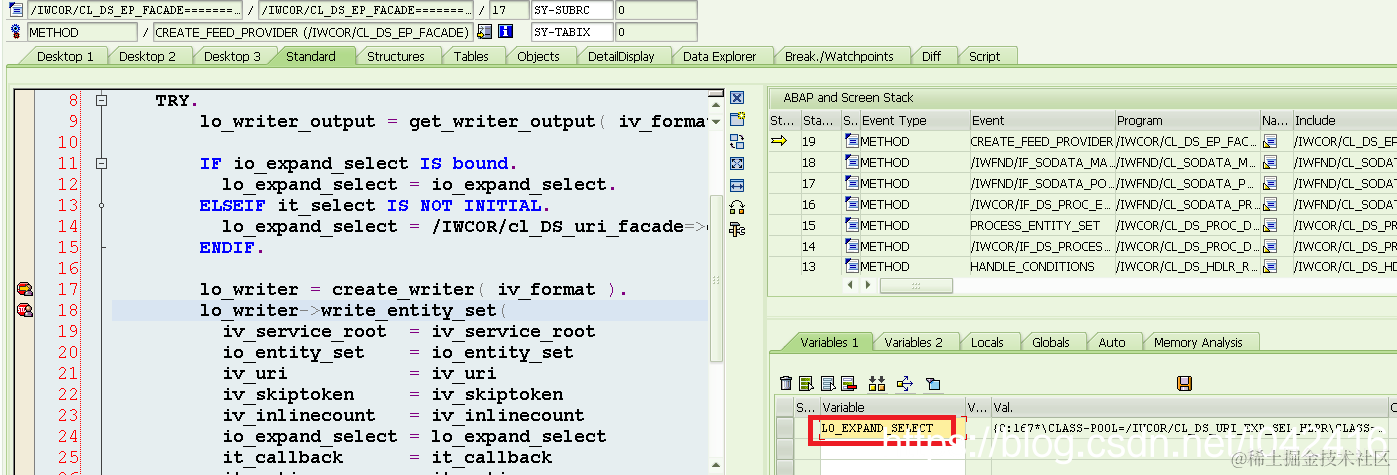Click the blue gear icon left of METHOD field

15,32
